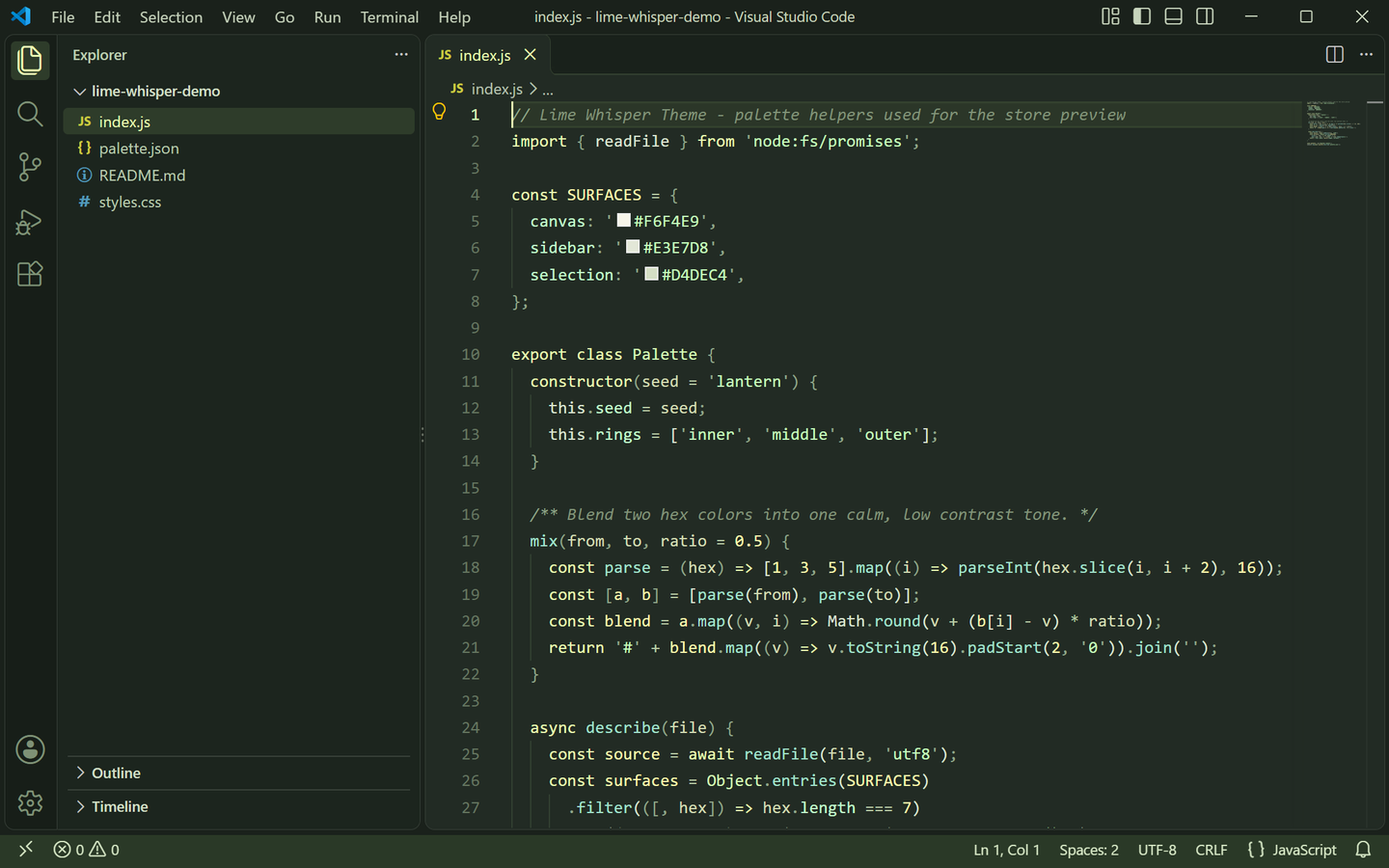Screen dimensions: 1389x868
Task: Collapse the lime-whisper-demo folder
Action: [x=239, y=91]
